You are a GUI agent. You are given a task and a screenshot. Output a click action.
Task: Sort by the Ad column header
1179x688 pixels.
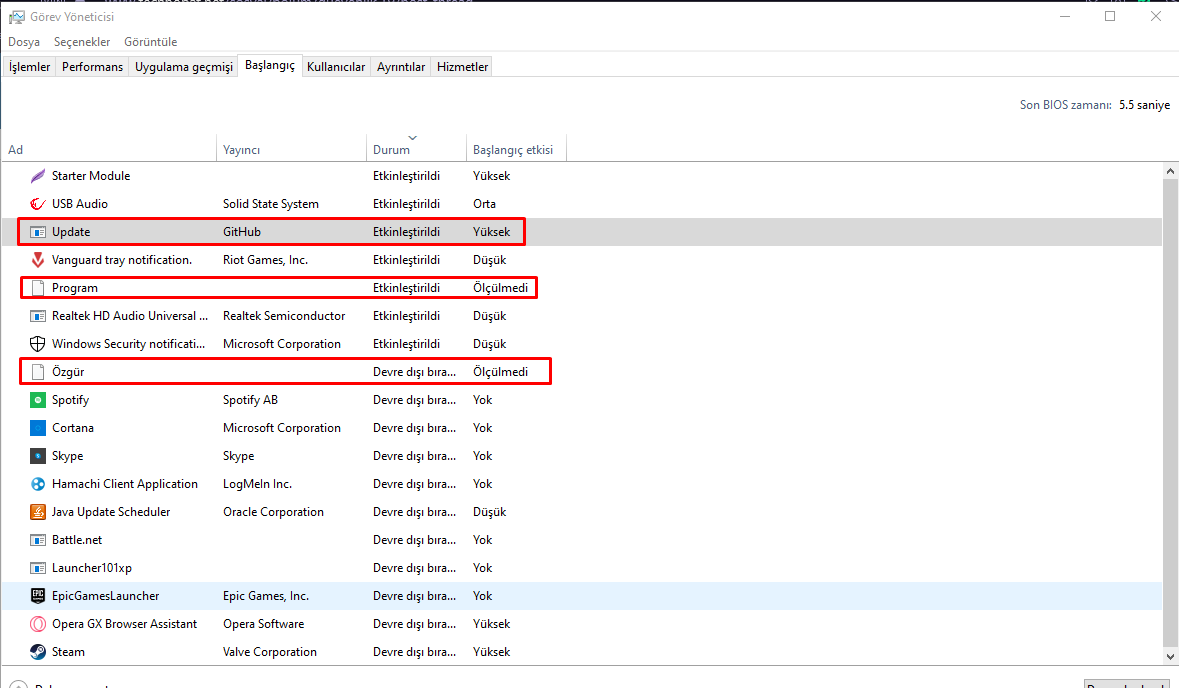pyautogui.click(x=110, y=148)
